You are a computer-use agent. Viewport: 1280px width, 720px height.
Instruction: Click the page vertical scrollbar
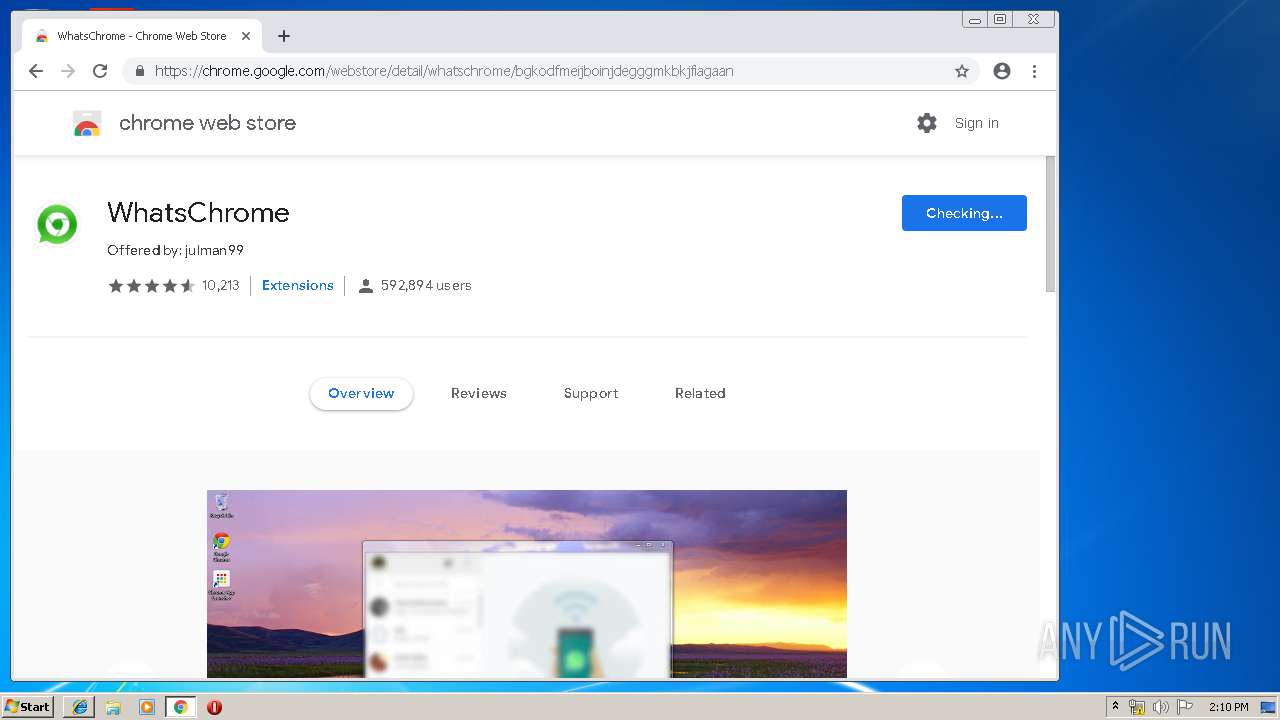click(x=1050, y=225)
